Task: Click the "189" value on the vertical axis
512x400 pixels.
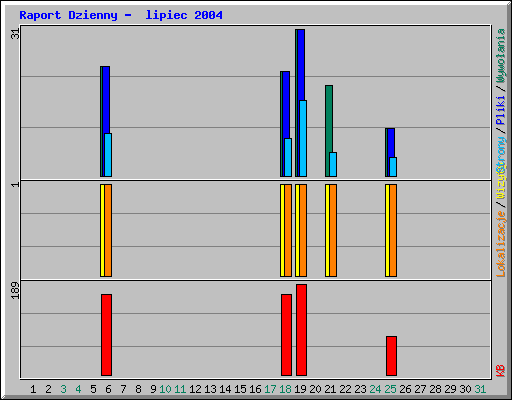Action: [x=15, y=290]
